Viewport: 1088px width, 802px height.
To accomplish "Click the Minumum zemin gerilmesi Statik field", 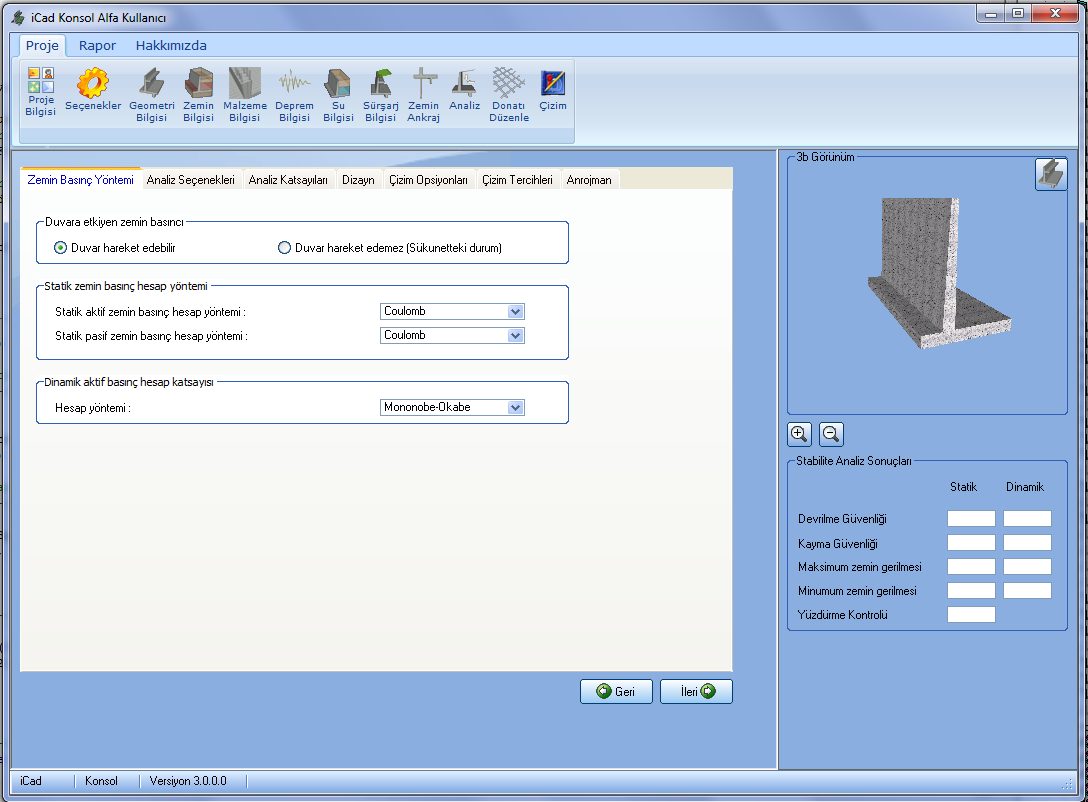I will 971,590.
